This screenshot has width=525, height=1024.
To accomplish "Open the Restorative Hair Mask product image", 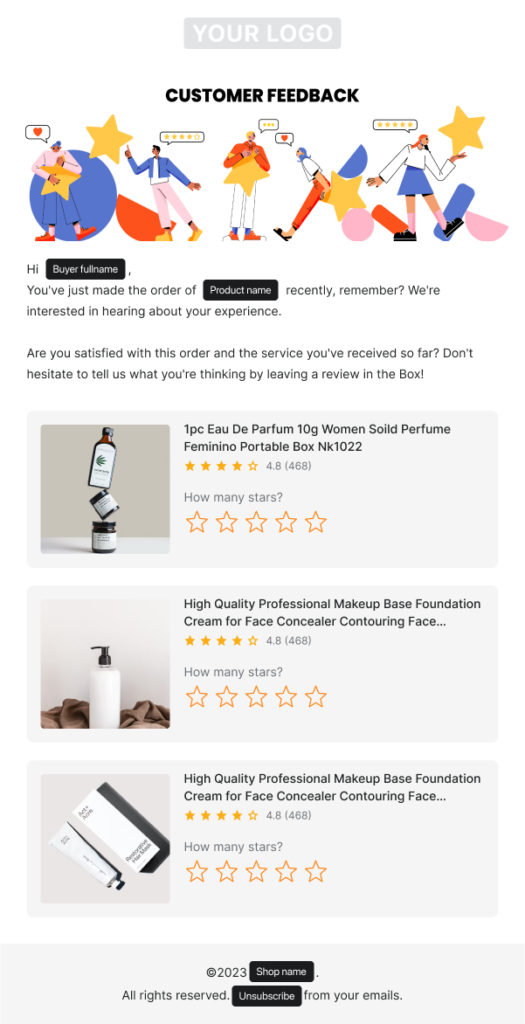I will 105,839.
